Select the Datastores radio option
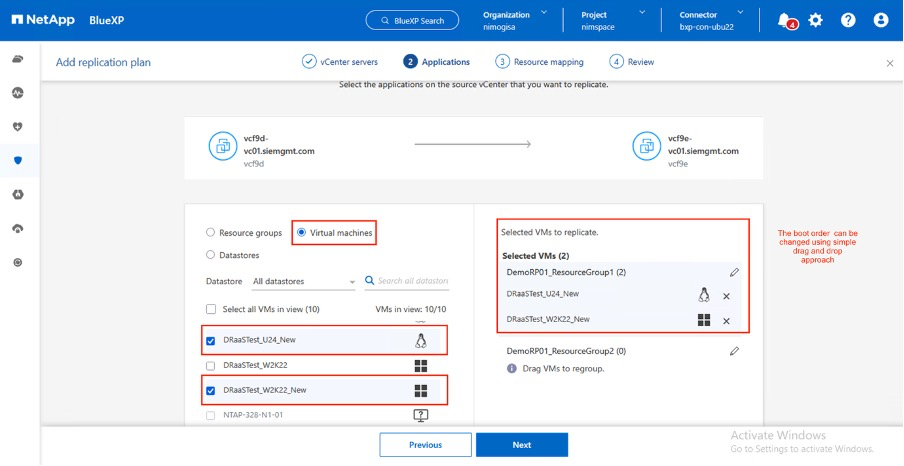 pyautogui.click(x=210, y=255)
